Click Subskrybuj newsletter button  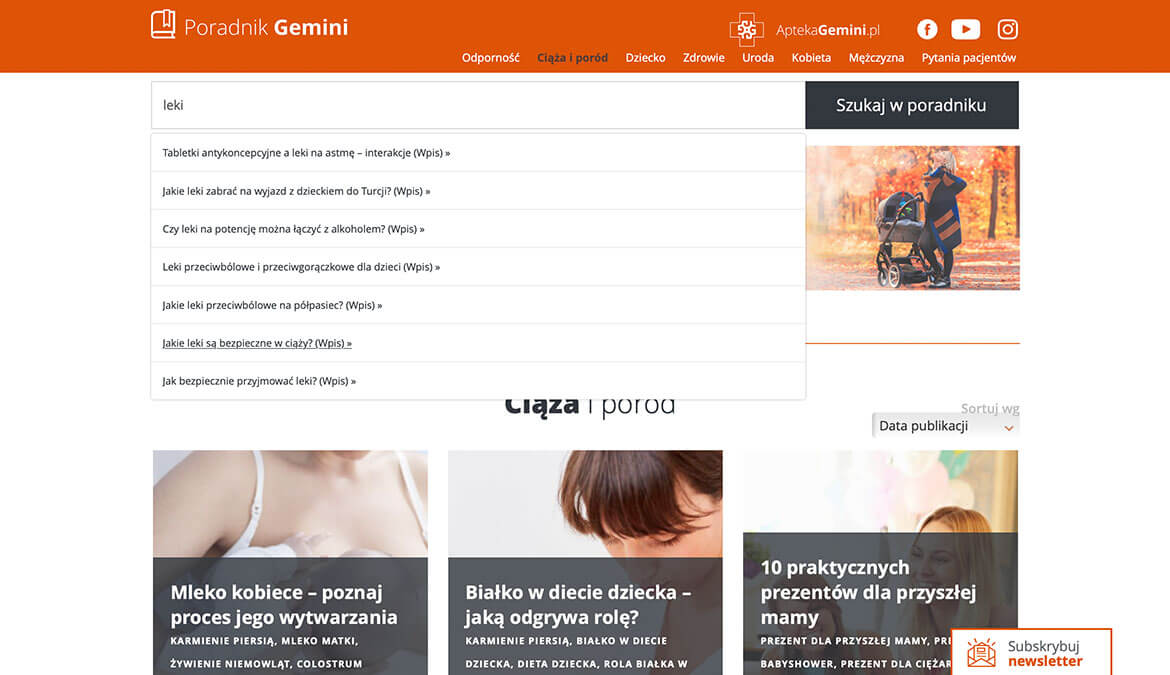[x=1044, y=653]
